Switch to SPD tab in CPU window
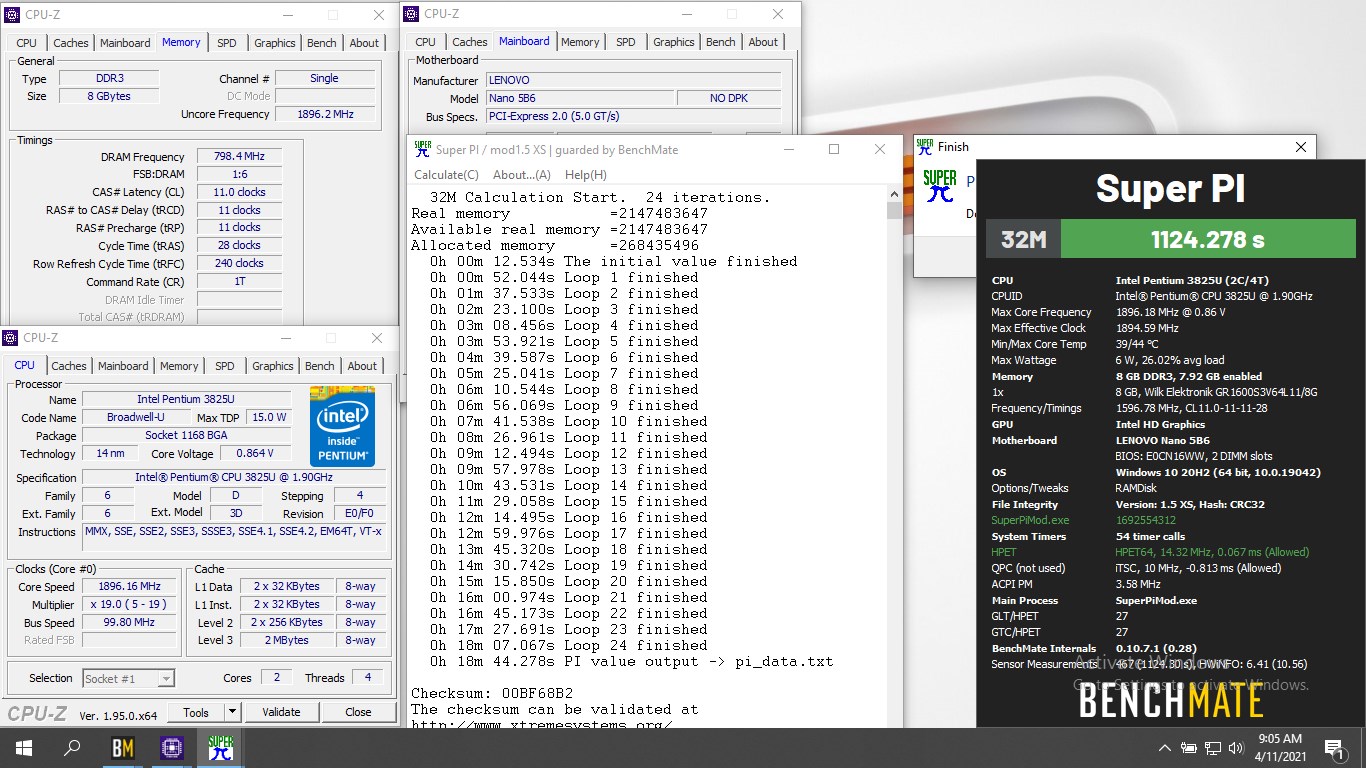This screenshot has height=768, width=1366. [x=225, y=366]
